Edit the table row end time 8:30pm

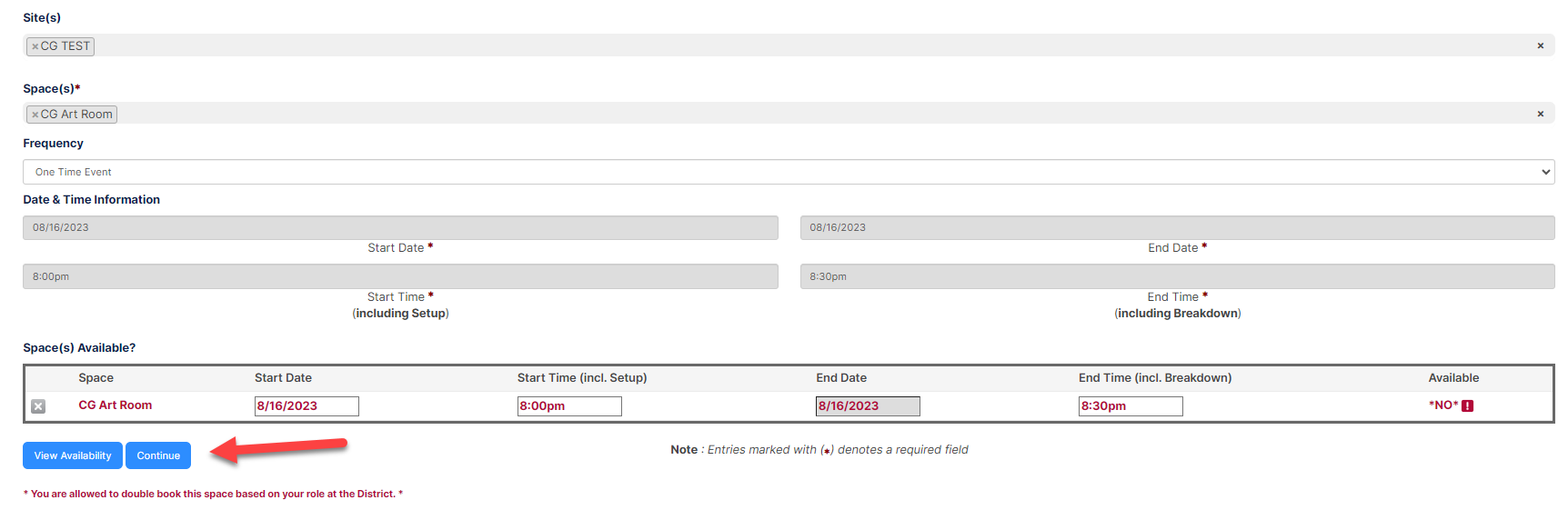pos(1131,406)
